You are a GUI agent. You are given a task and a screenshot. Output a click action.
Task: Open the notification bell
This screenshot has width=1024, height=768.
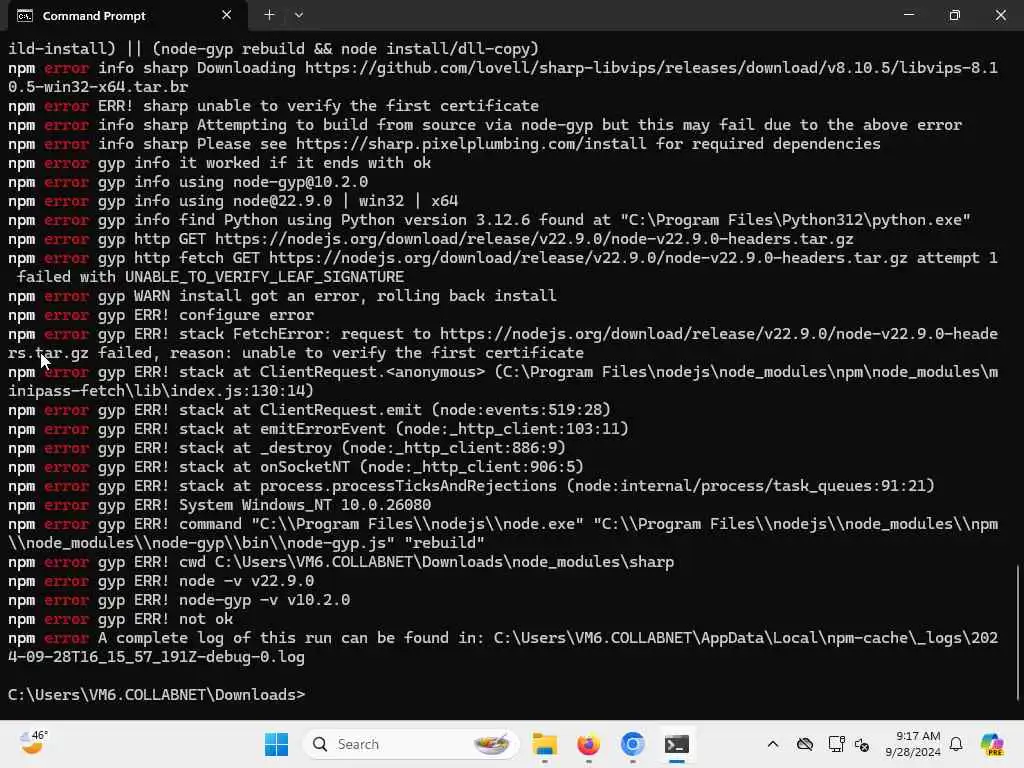tap(956, 744)
